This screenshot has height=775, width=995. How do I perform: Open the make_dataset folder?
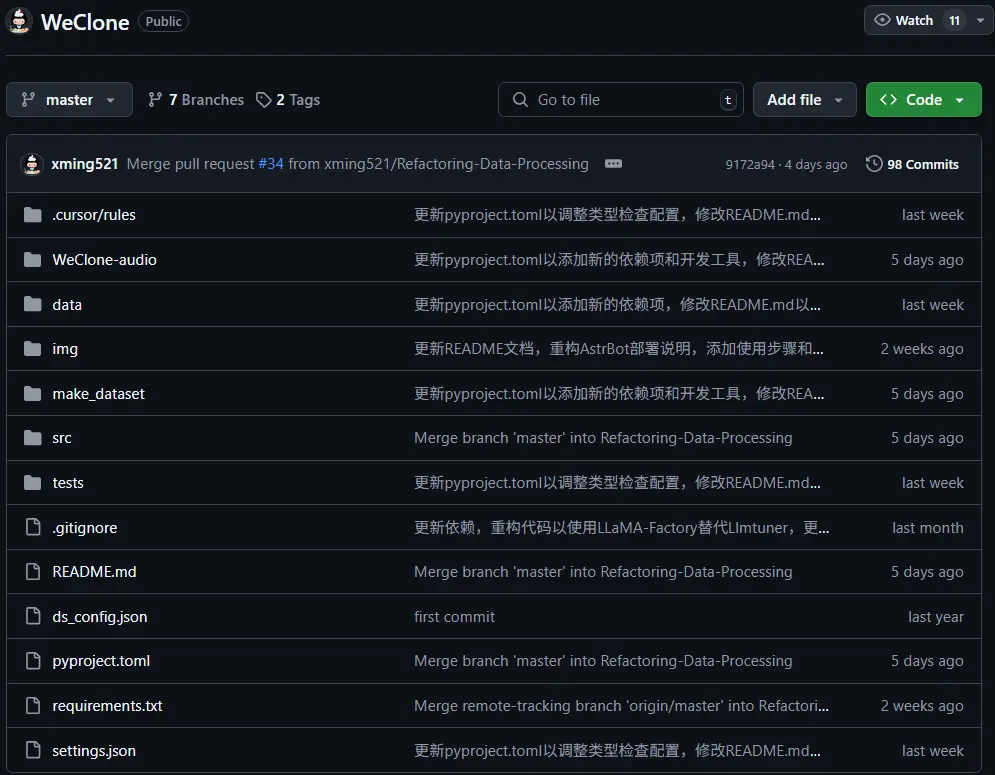tap(98, 394)
